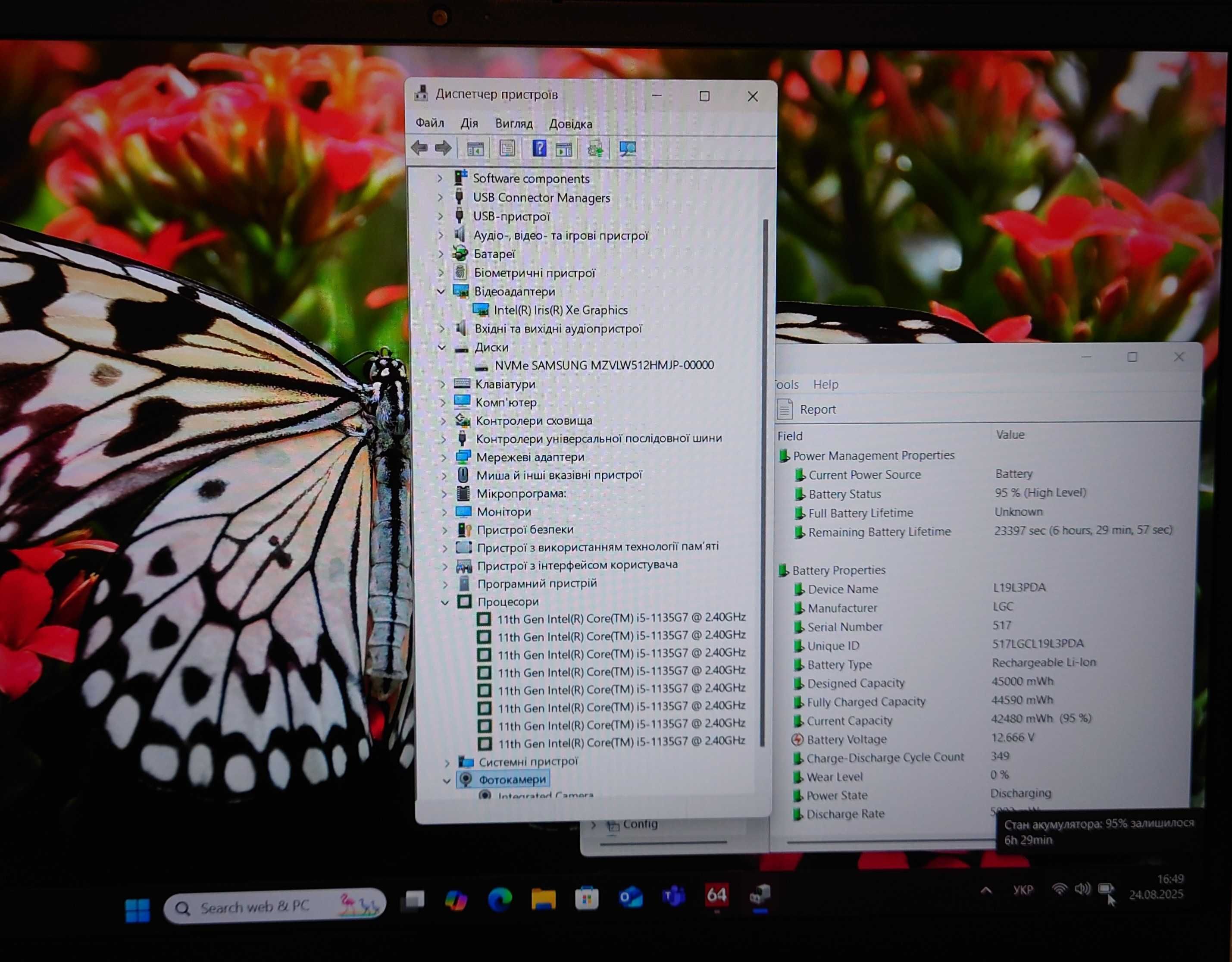Click the Search web & PC box
The image size is (1232, 962).
click(275, 906)
